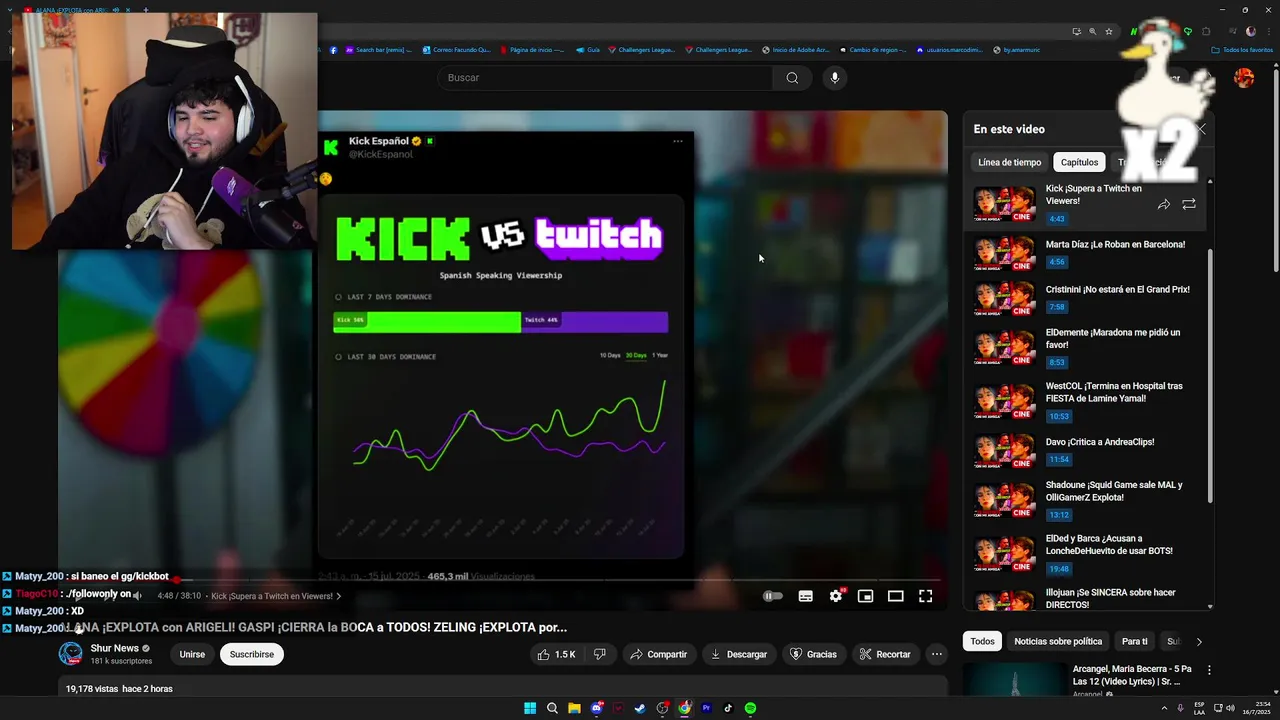Open the Guía bookmark
The width and height of the screenshot is (1280, 720).
click(x=588, y=49)
